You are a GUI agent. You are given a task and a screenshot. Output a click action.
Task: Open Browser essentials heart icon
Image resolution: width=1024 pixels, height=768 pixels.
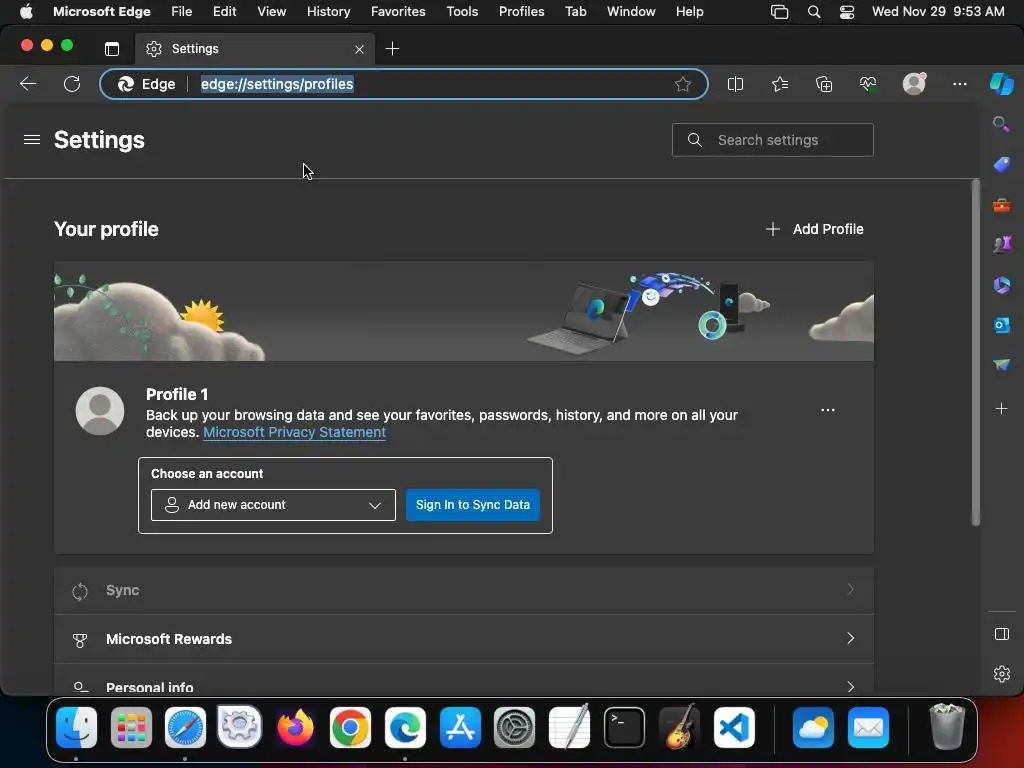868,84
